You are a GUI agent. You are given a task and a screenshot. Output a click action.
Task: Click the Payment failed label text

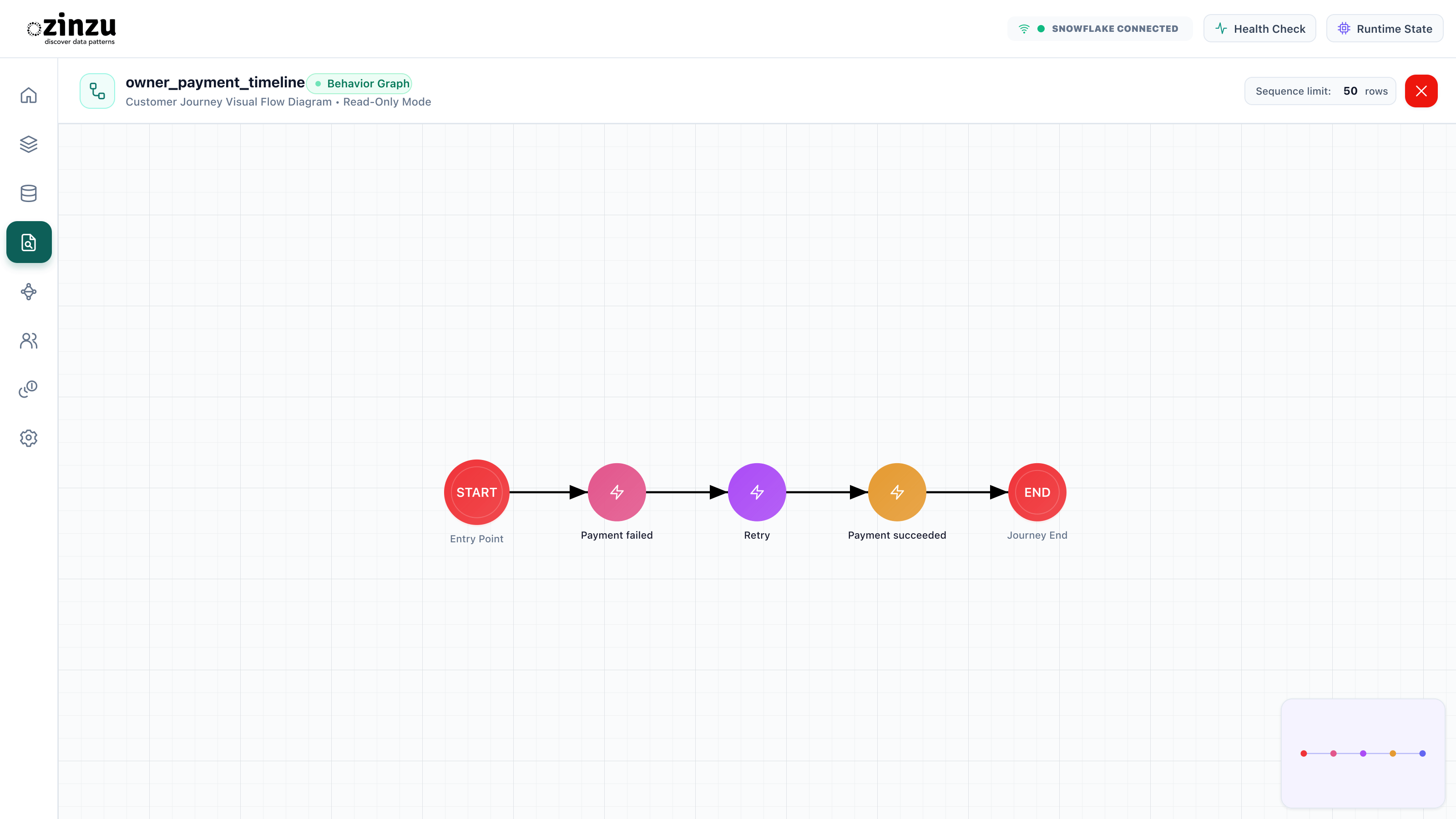617,535
